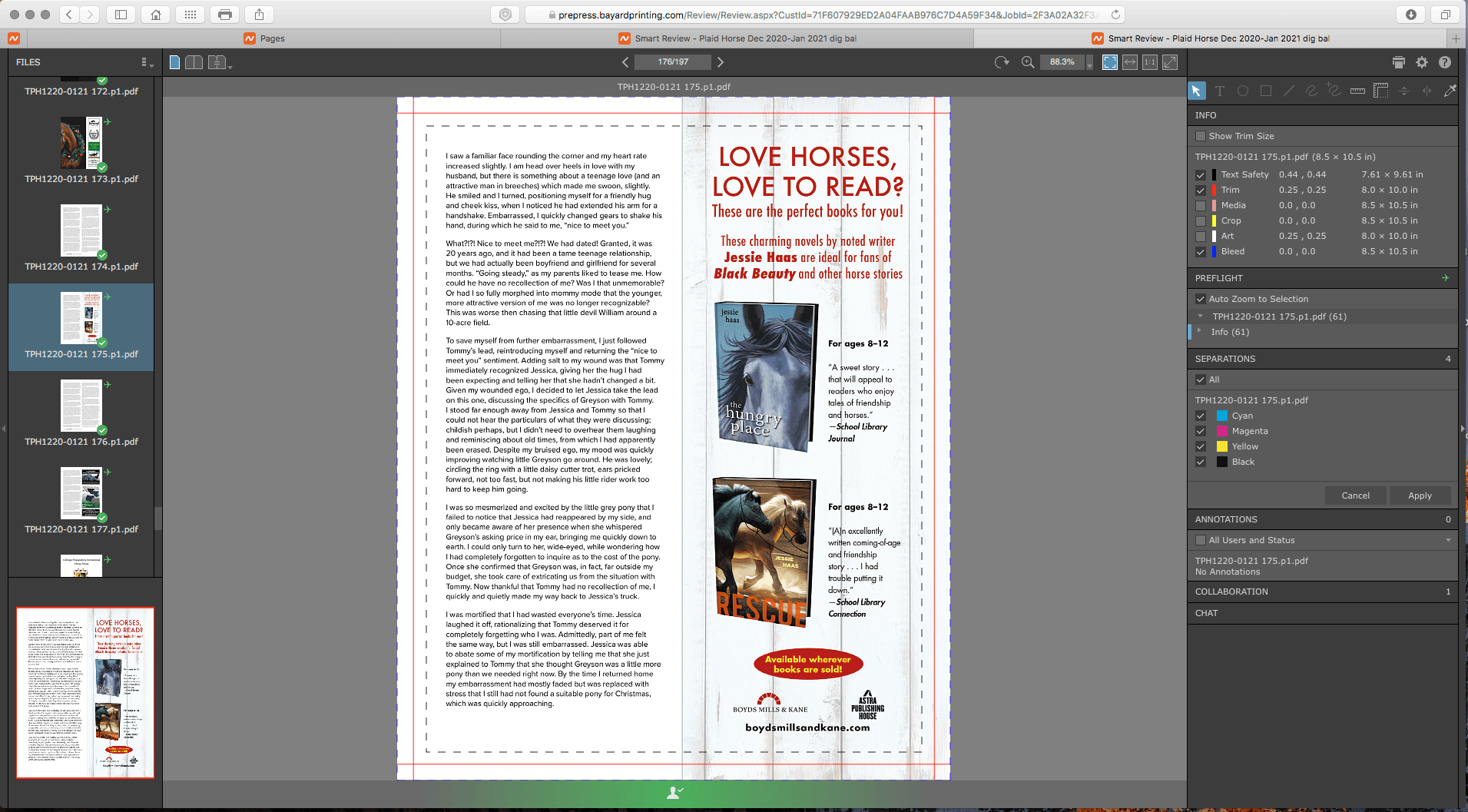This screenshot has height=812, width=1468.
Task: Enable the Media box overlay checkbox
Action: pyautogui.click(x=1201, y=205)
